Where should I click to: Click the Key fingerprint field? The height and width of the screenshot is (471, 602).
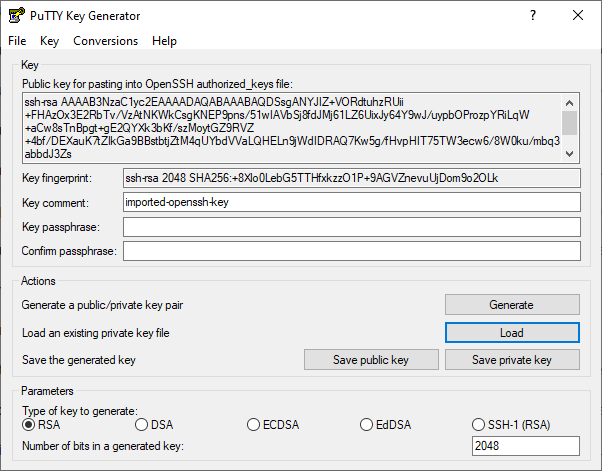tap(352, 178)
